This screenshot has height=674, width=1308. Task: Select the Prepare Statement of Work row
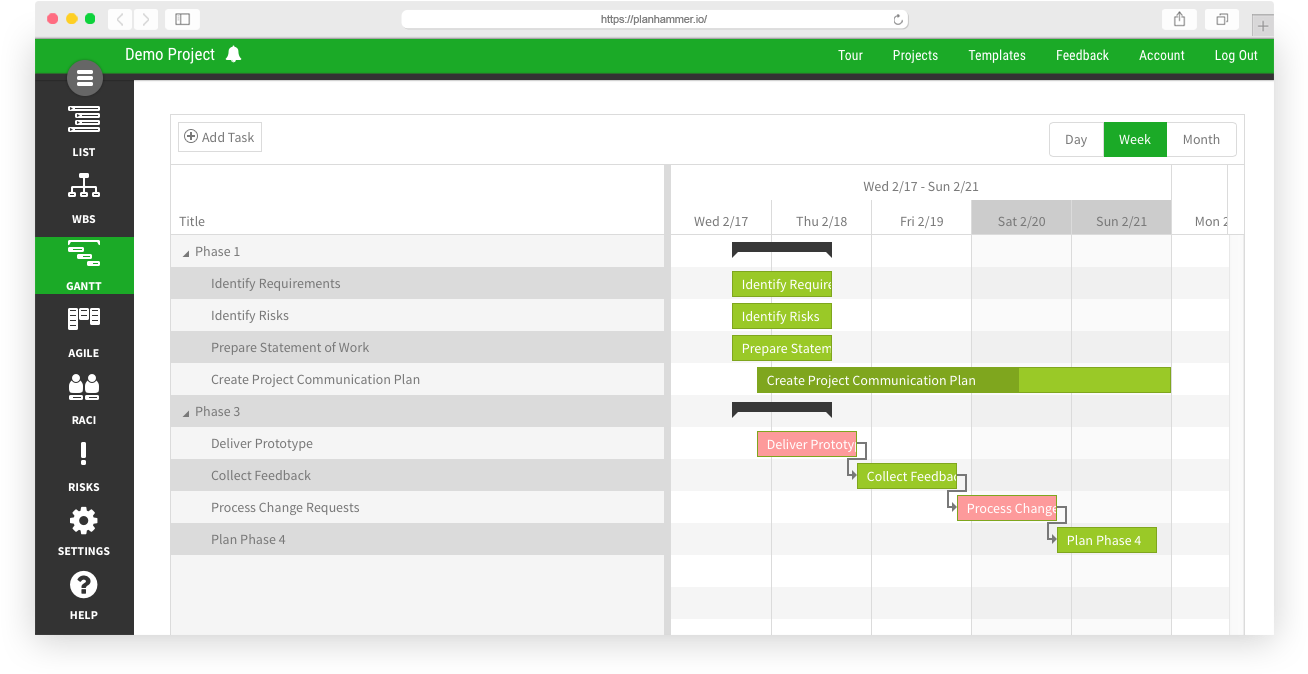(x=417, y=347)
